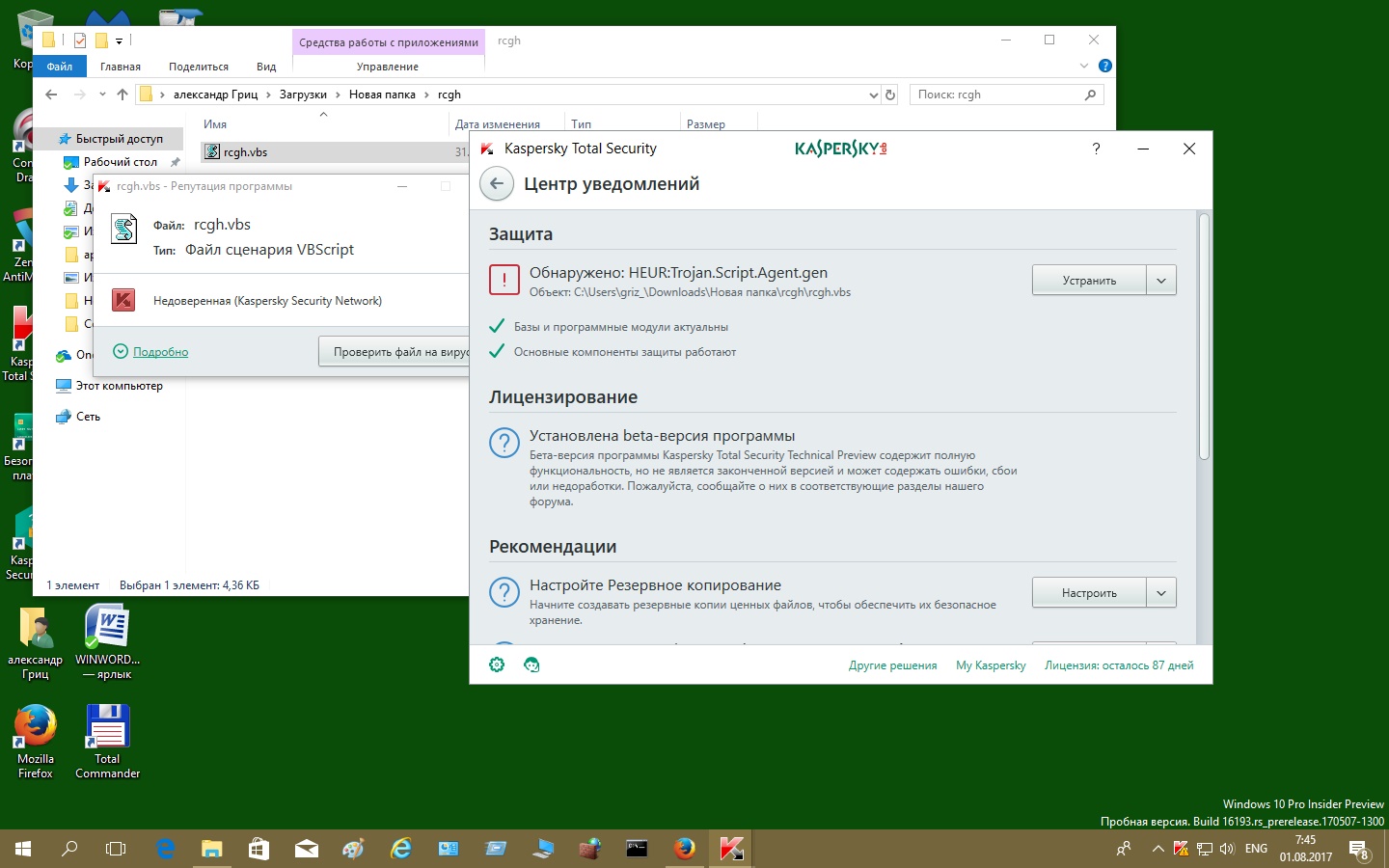Click Новая папка in address breadcrumb
Viewport: 1389px width, 868px height.
(382, 95)
